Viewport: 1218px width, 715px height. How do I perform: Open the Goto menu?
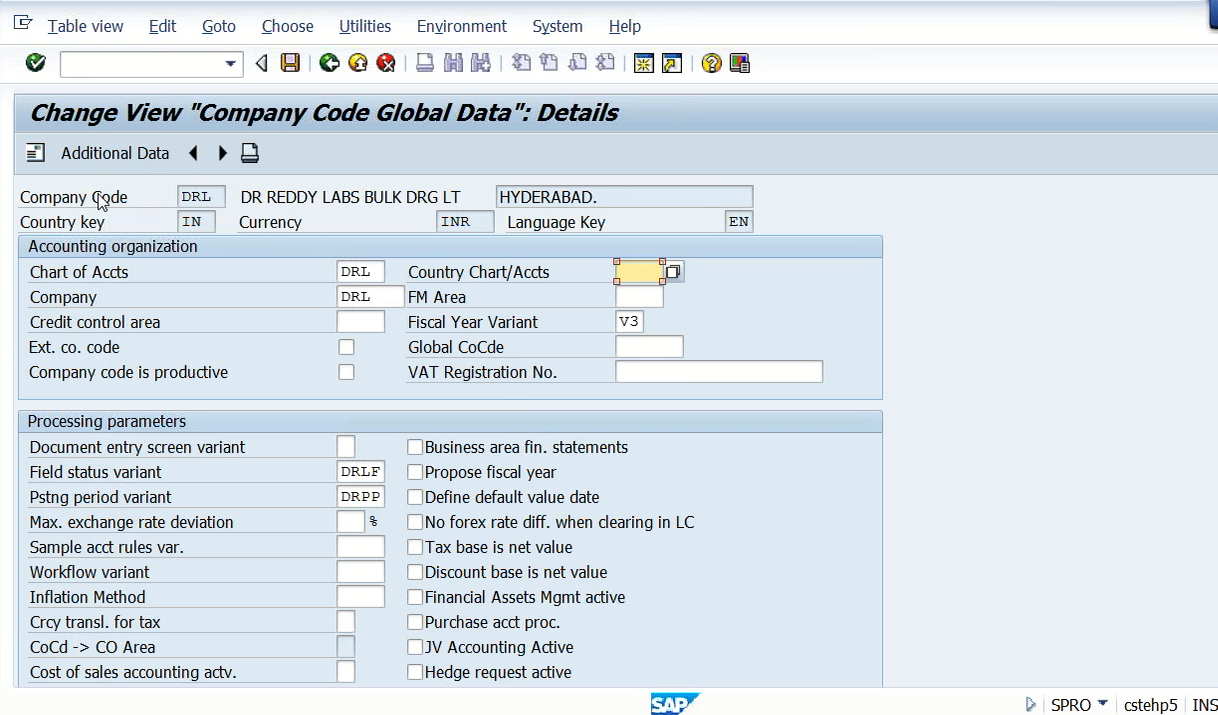219,26
